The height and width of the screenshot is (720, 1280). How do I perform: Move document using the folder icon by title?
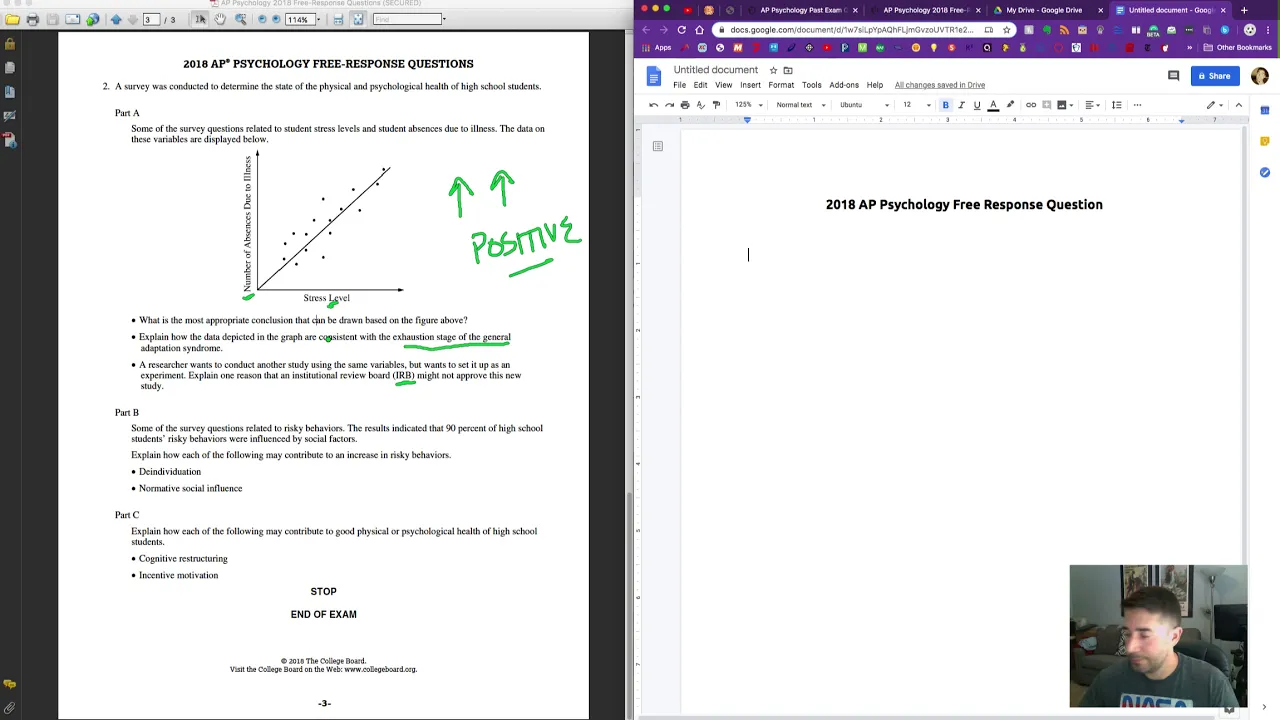coord(788,70)
